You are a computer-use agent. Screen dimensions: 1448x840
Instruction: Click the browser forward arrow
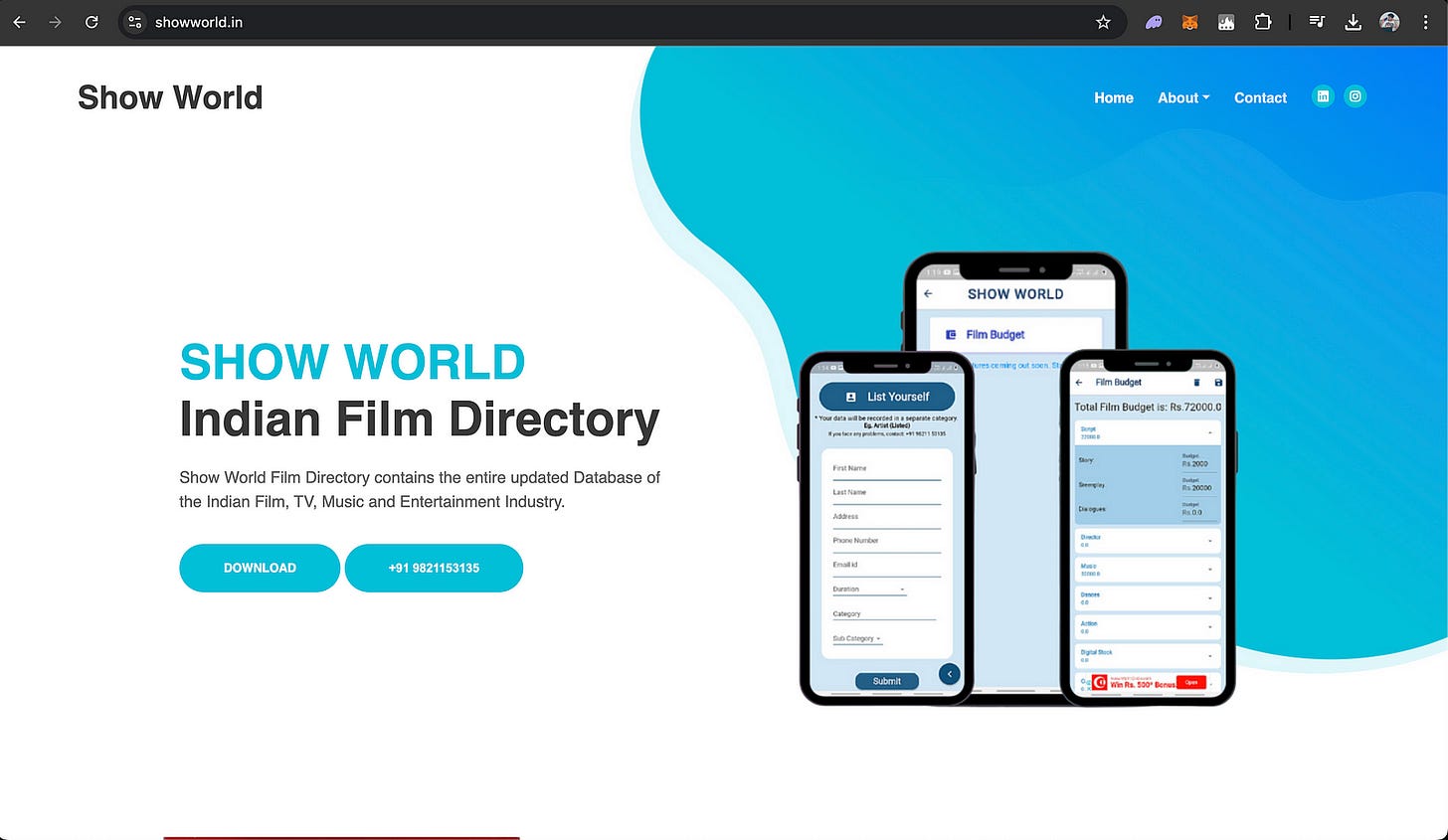point(55,22)
